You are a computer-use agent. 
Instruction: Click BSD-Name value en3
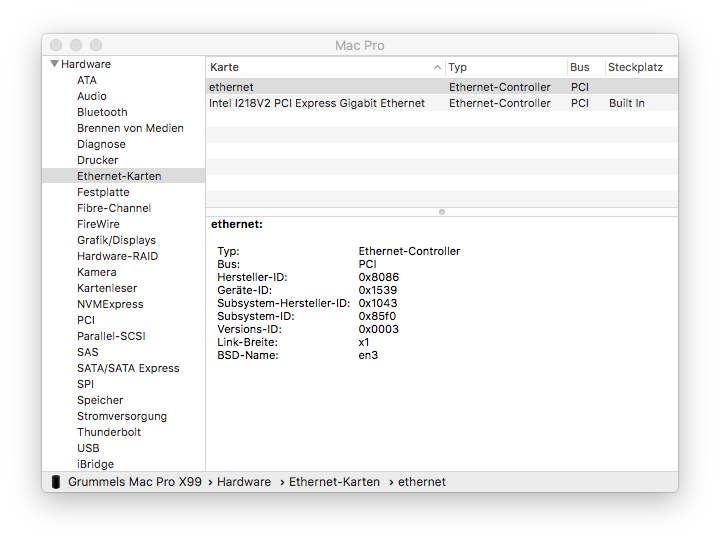(368, 356)
